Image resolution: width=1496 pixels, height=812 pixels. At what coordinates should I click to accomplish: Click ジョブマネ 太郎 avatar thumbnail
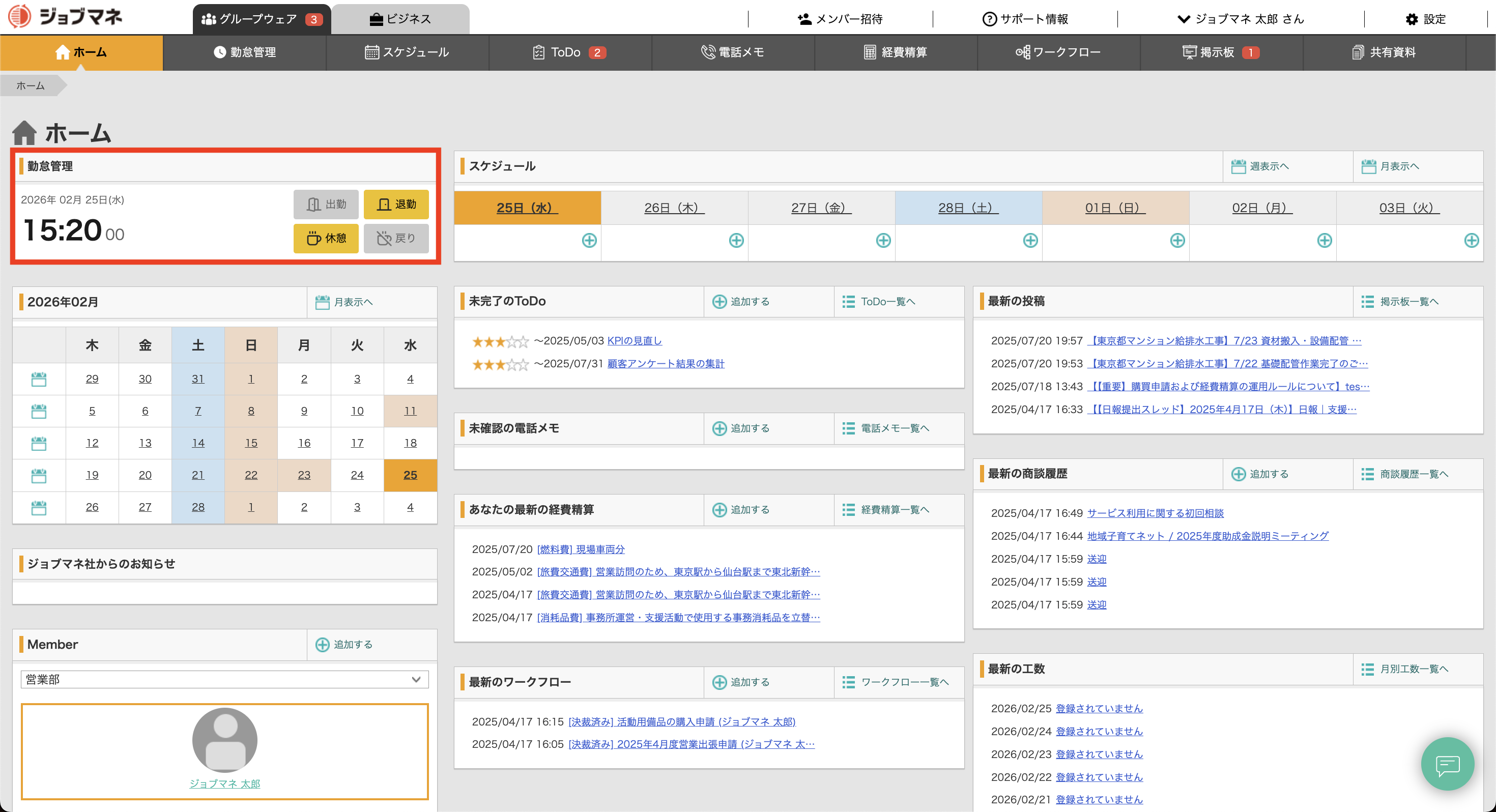pyautogui.click(x=225, y=740)
